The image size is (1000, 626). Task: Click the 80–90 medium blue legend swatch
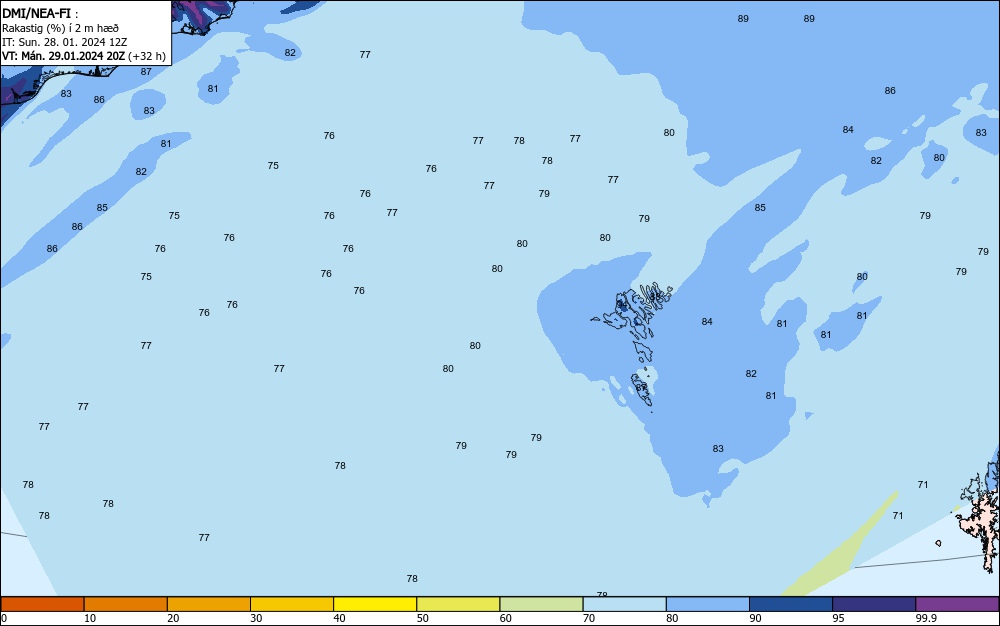pos(708,604)
